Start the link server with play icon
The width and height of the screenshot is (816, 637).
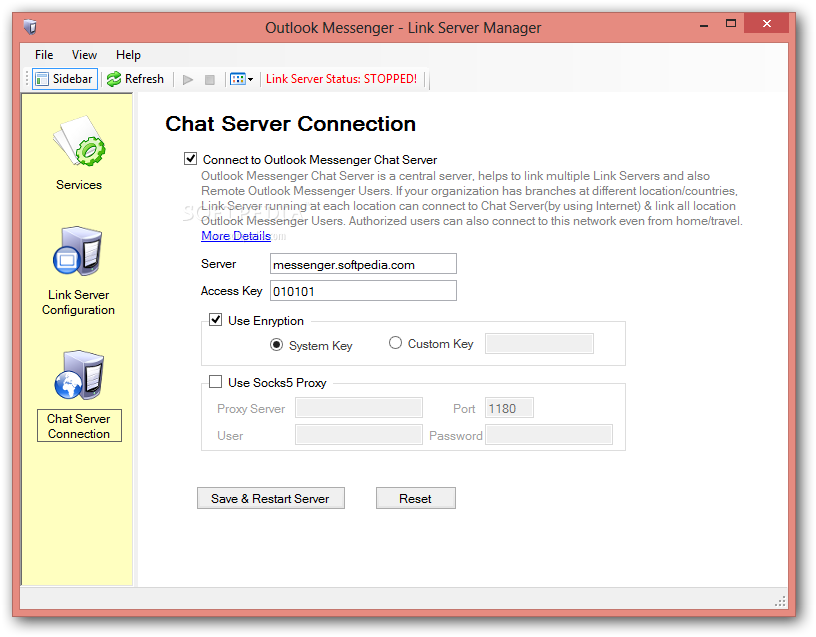188,80
